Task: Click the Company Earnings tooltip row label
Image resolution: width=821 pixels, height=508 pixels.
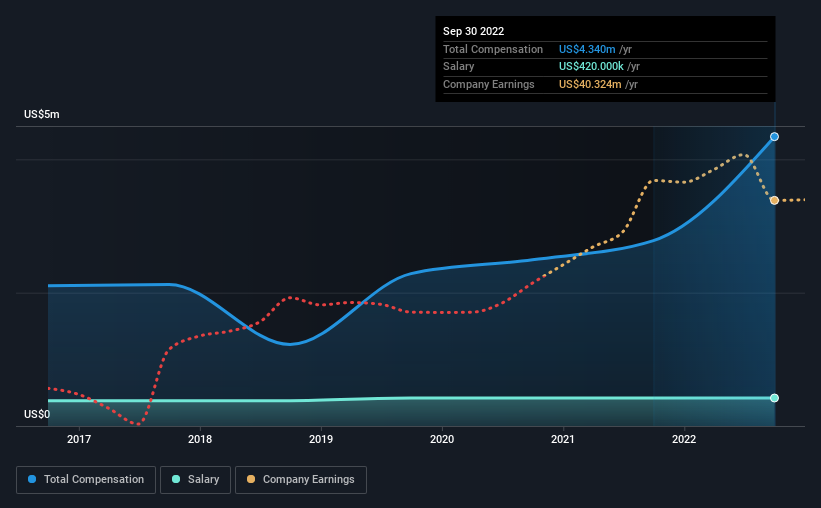Action: 489,84
